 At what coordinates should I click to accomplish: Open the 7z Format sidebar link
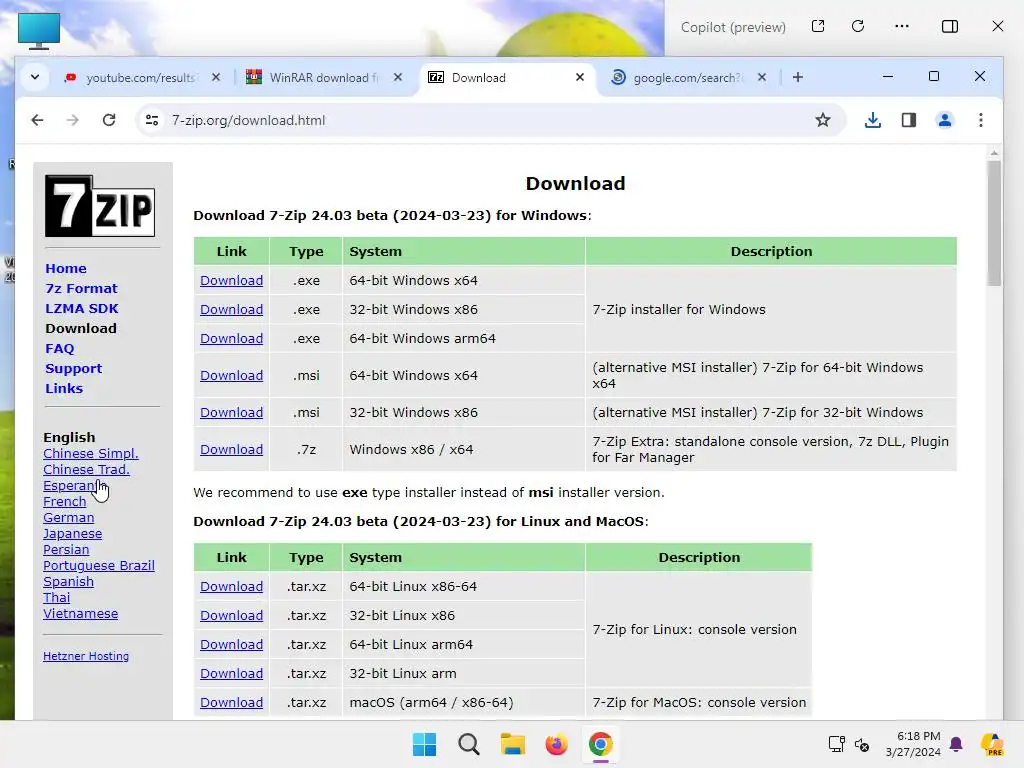pyautogui.click(x=81, y=289)
